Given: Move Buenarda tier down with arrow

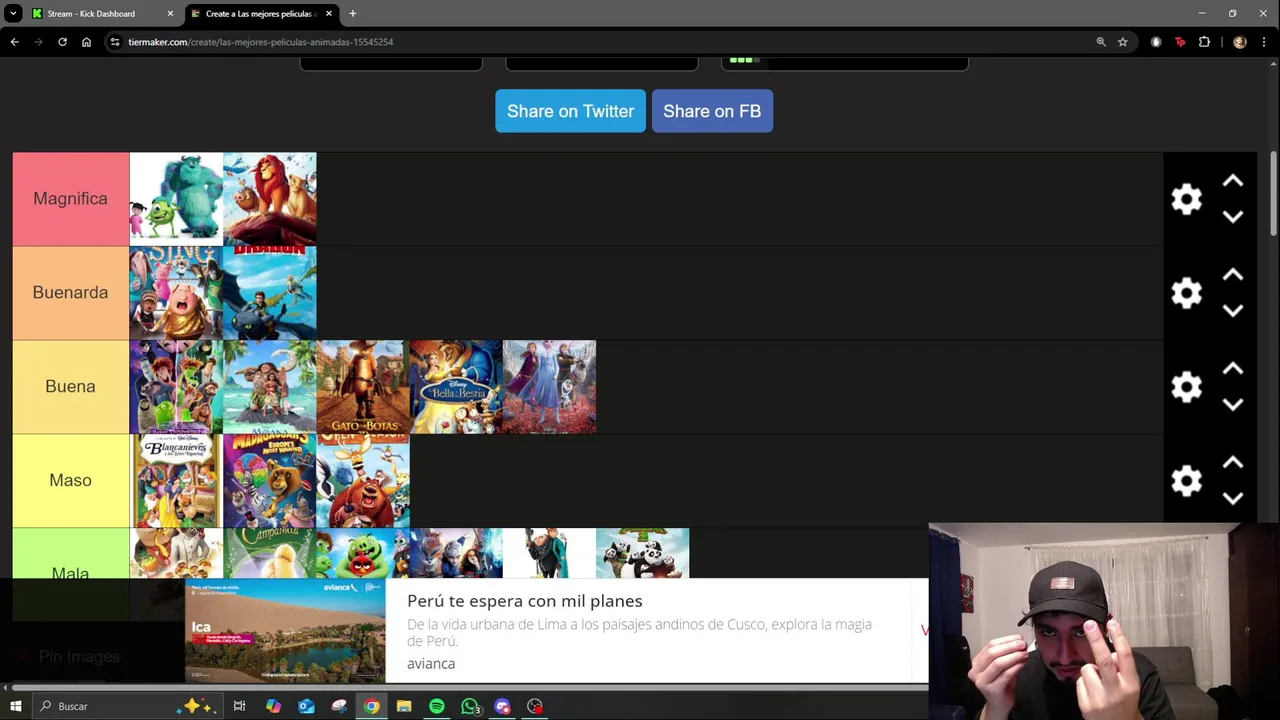Looking at the screenshot, I should (1232, 310).
